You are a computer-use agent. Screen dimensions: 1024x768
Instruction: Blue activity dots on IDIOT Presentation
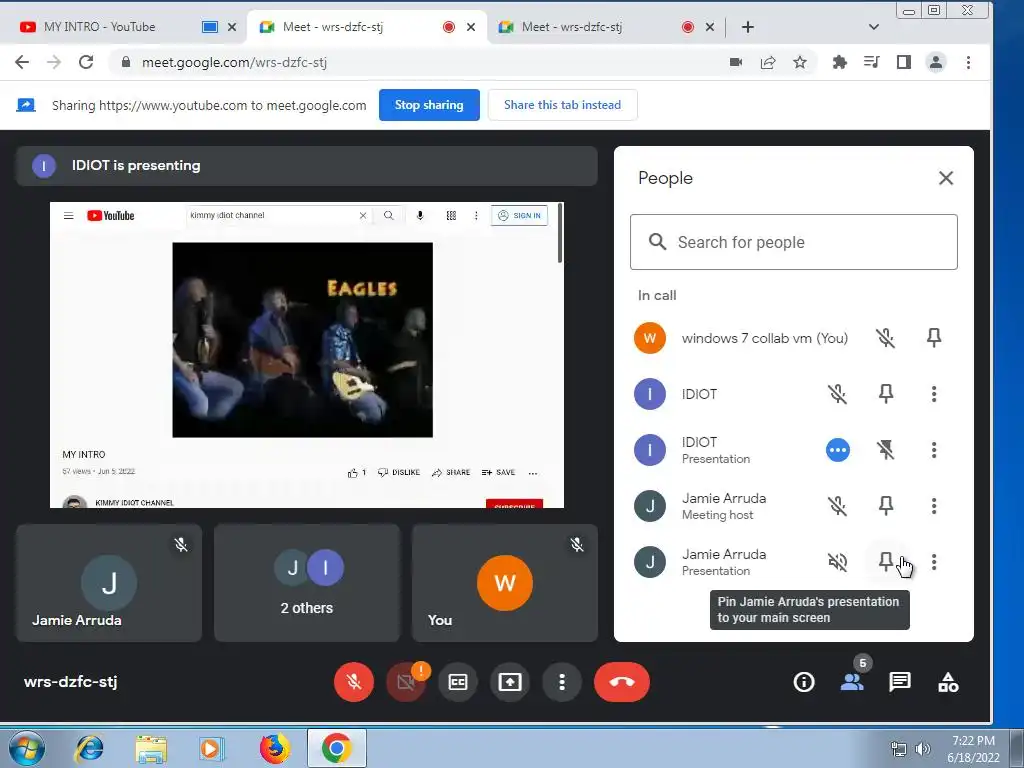(837, 450)
